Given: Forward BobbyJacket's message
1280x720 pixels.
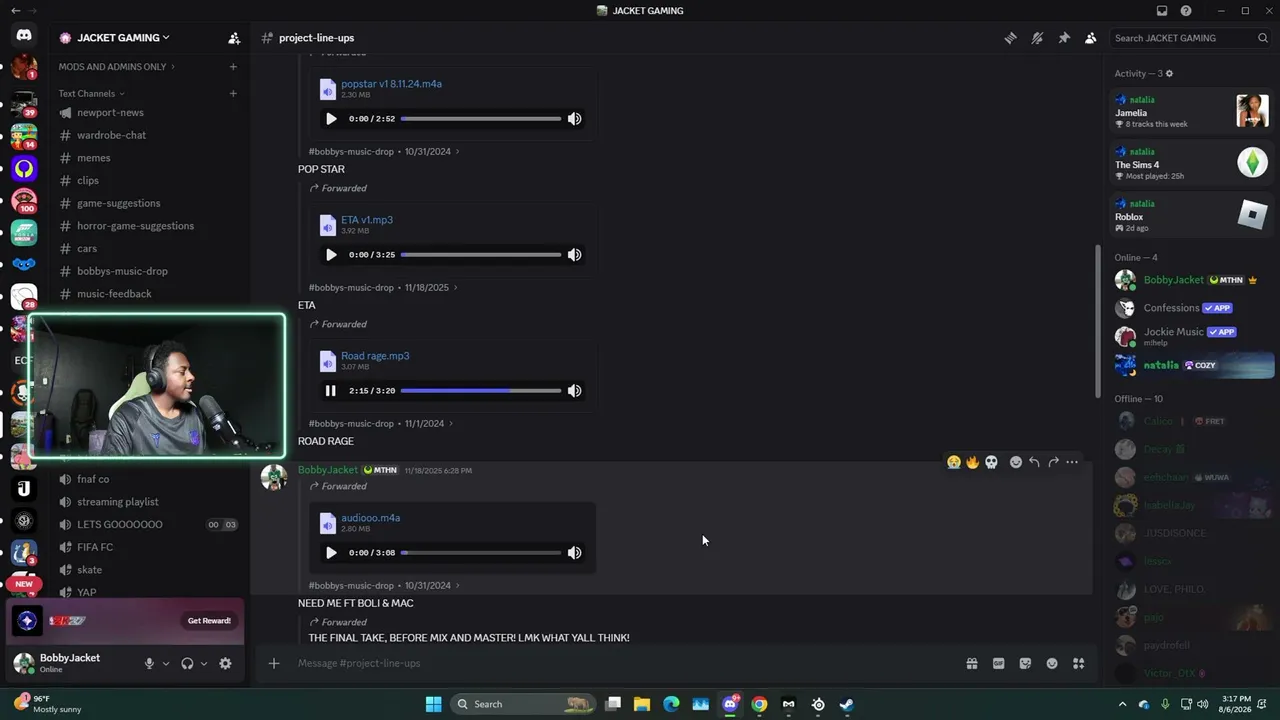Looking at the screenshot, I should coord(1053,462).
